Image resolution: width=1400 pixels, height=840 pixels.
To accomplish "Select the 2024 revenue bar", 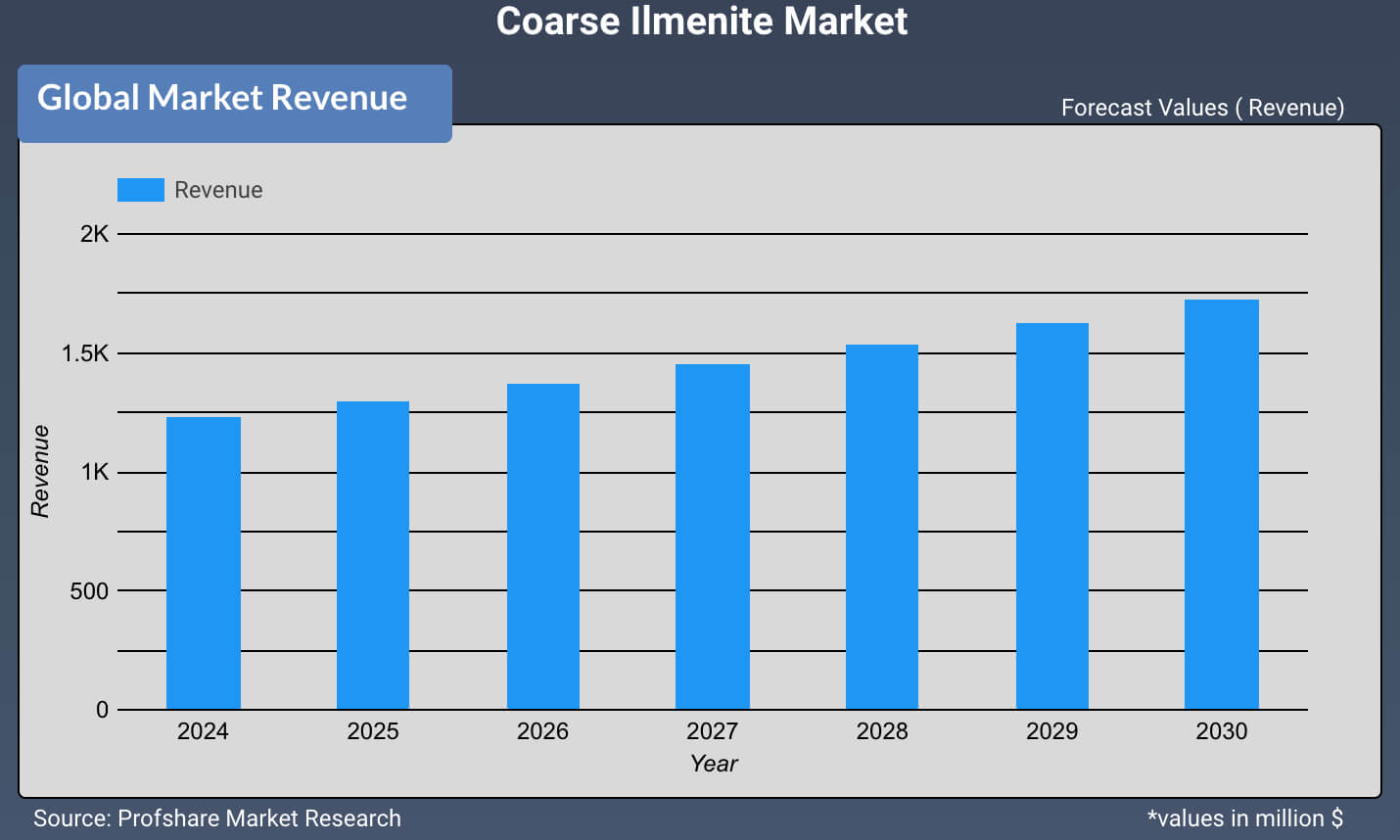I will click(204, 563).
